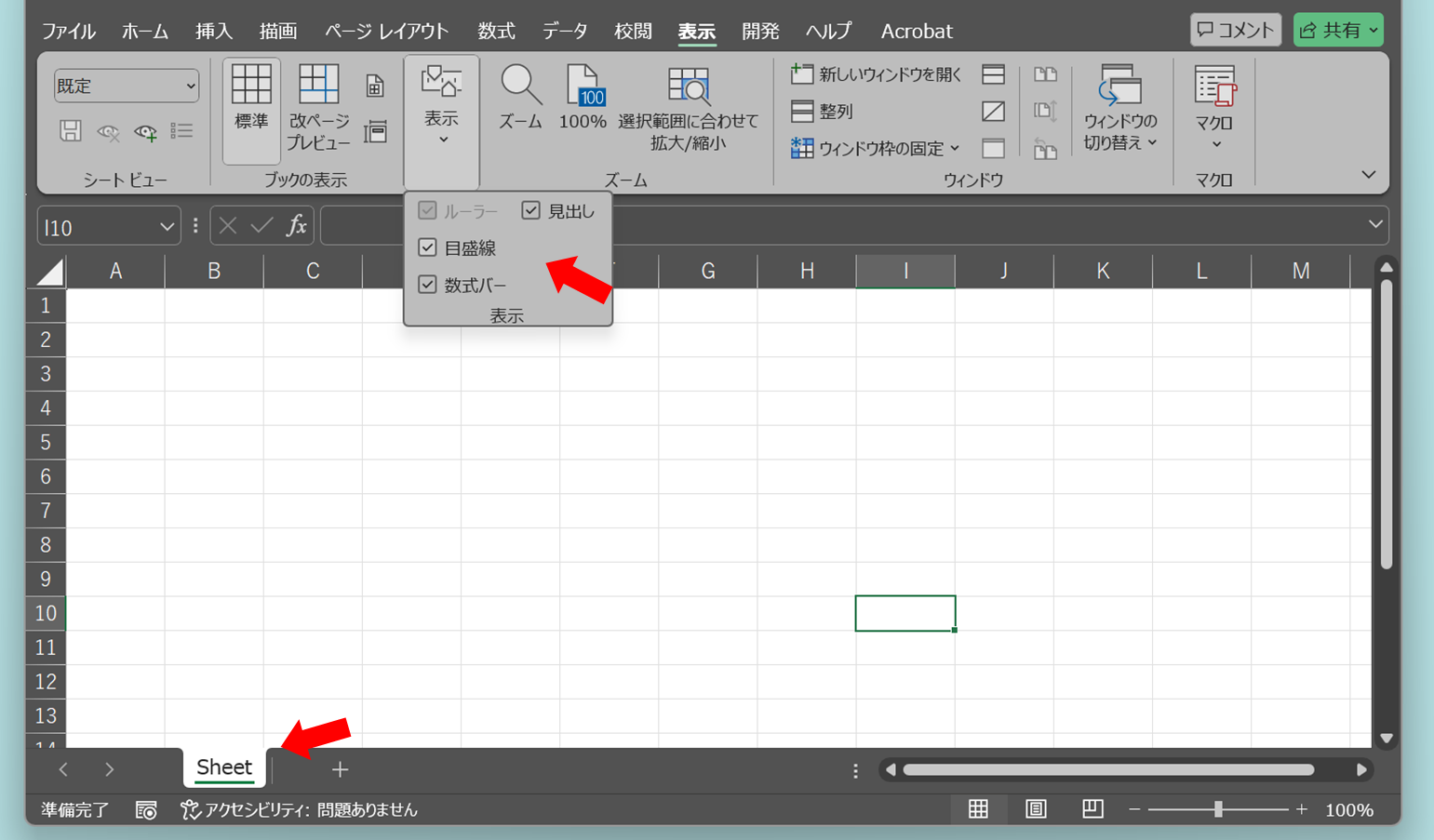Image resolution: width=1434 pixels, height=840 pixels.
Task: Click the zoom slider handle
Action: coord(1218,809)
